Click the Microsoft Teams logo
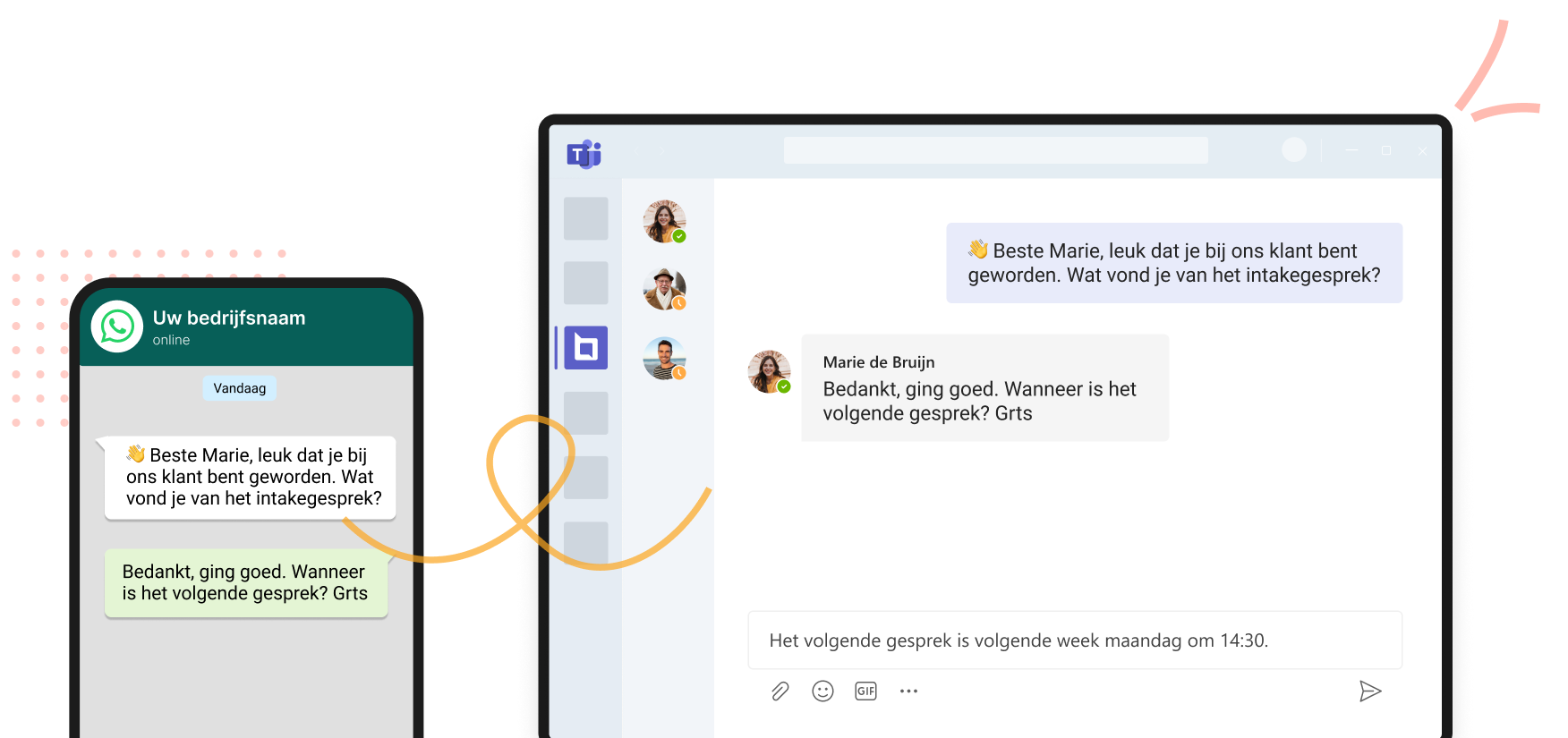The width and height of the screenshot is (1568, 738). pos(584,154)
